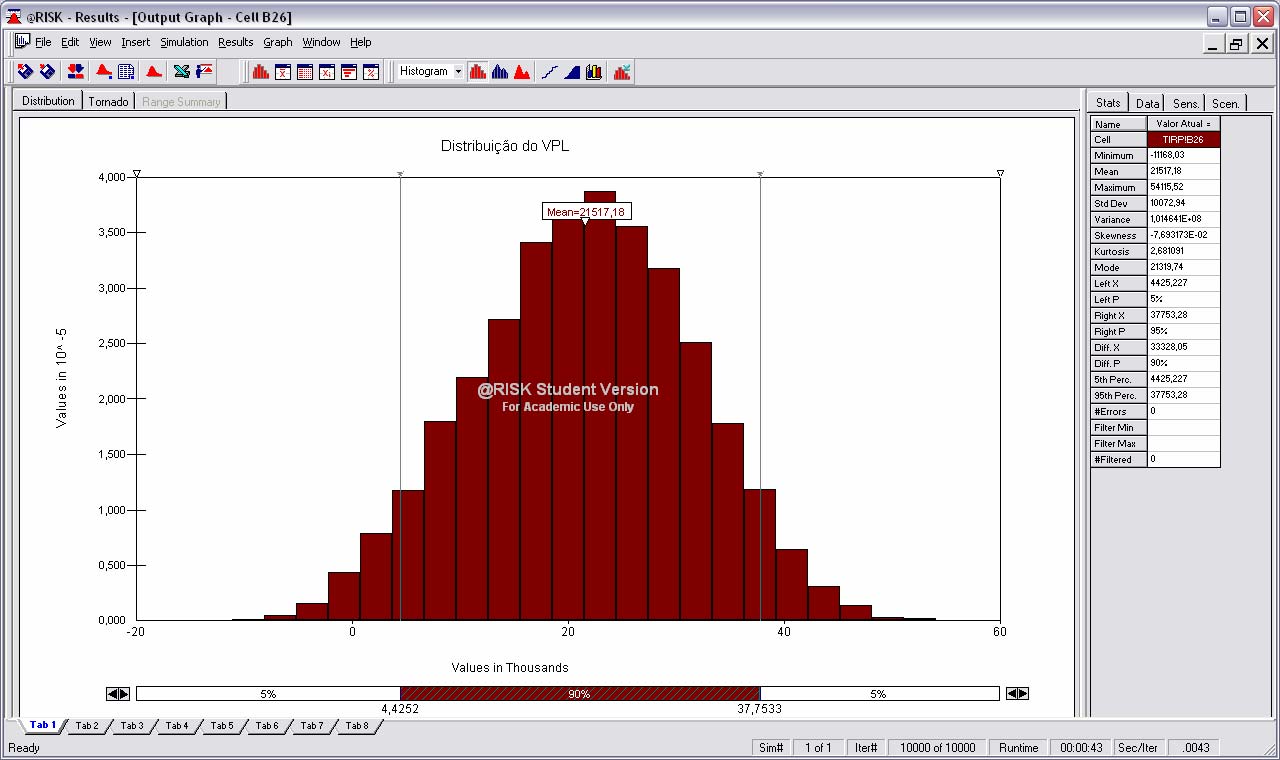Click the define distribution red curve icon
The height and width of the screenshot is (760, 1280).
[104, 71]
